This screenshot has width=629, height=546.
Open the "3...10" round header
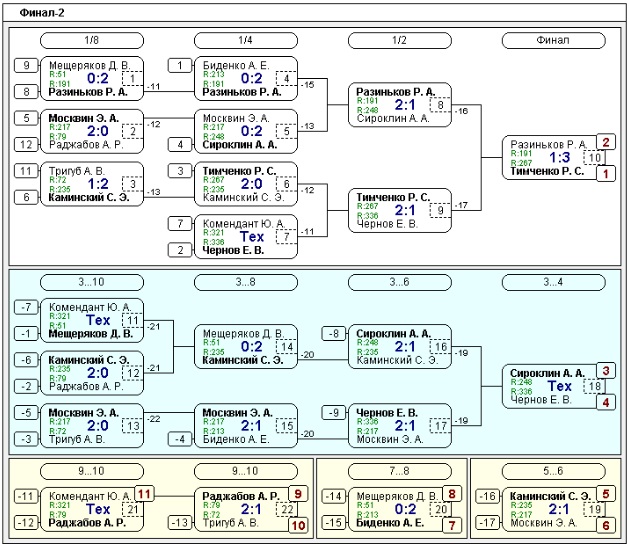pos(92,282)
